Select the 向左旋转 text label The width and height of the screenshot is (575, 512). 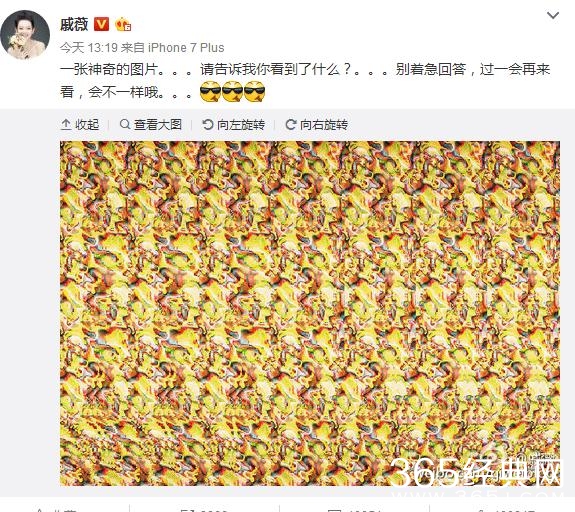[x=241, y=125]
